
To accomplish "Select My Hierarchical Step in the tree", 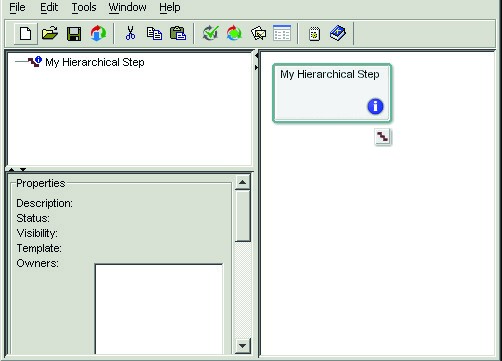I will (x=95, y=62).
